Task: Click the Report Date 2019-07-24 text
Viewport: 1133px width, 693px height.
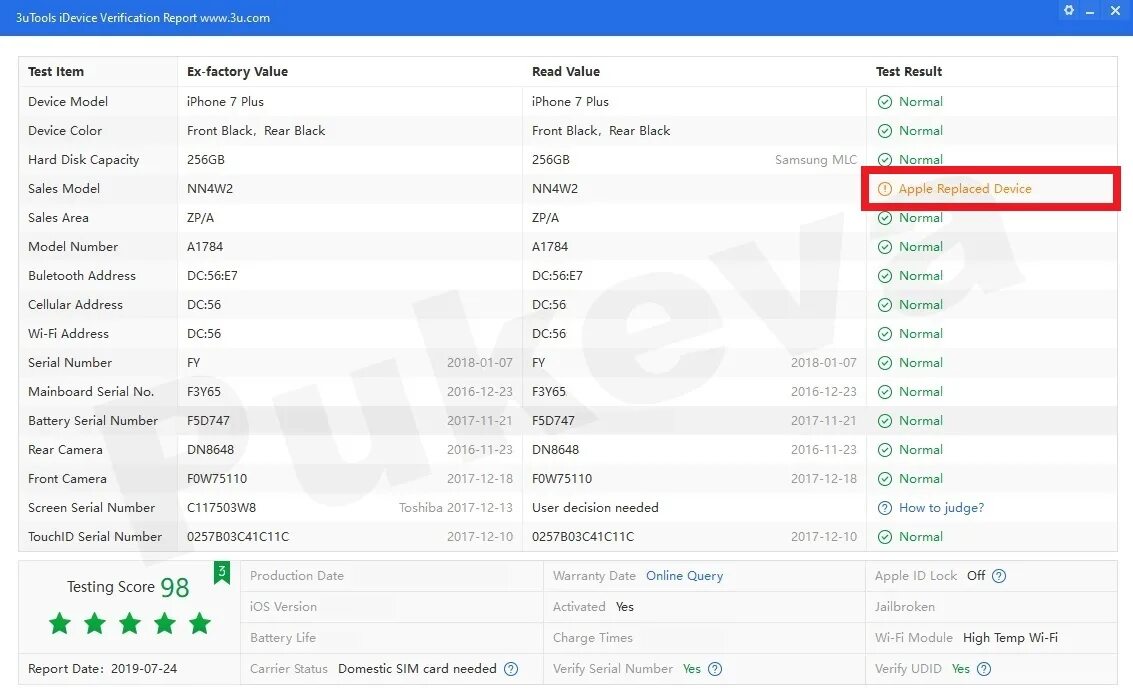Action: coord(102,669)
